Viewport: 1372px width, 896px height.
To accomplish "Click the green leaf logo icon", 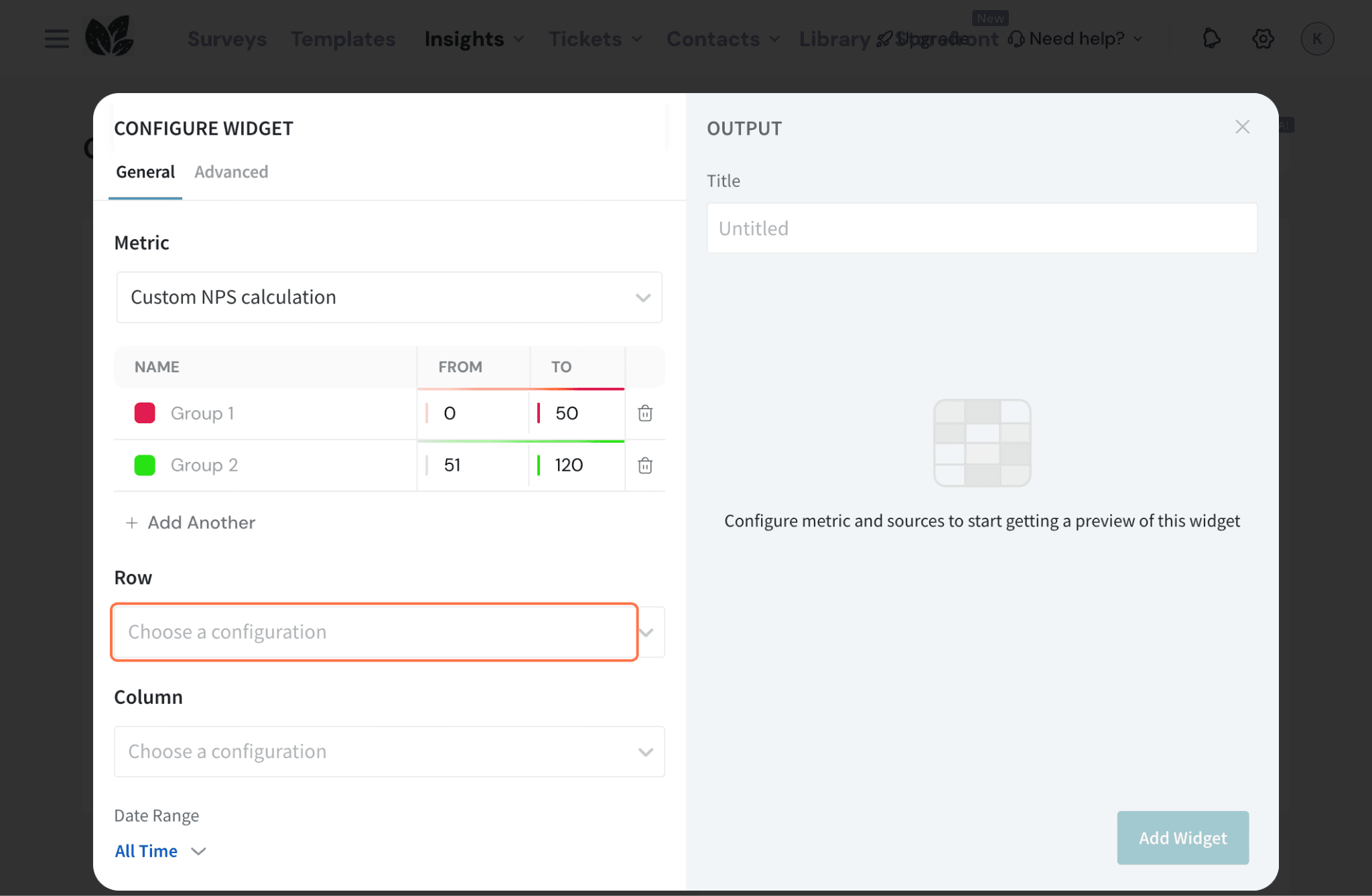I will pyautogui.click(x=109, y=37).
